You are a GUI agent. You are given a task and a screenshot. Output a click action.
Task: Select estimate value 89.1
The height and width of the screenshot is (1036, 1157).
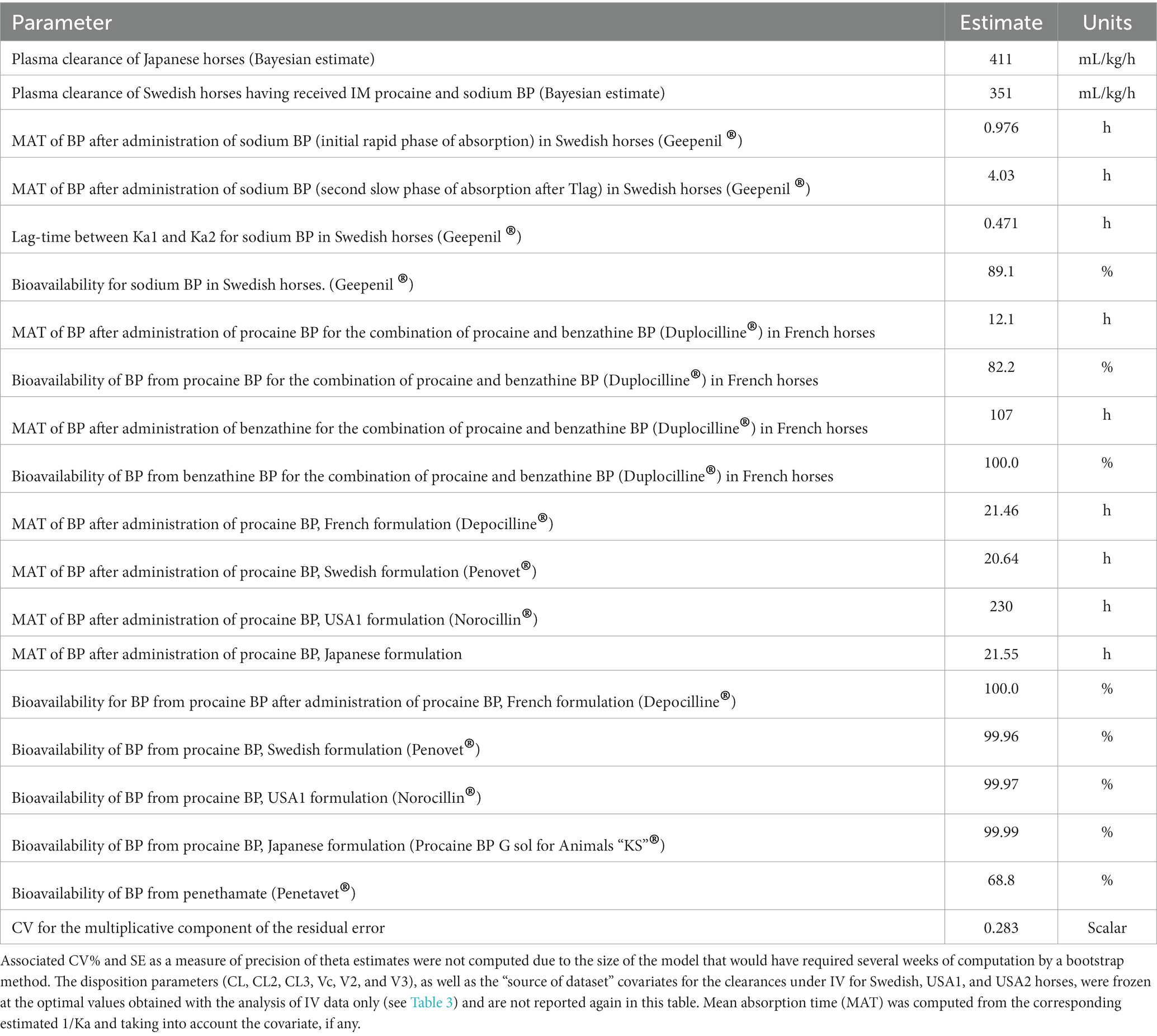coord(1001,271)
